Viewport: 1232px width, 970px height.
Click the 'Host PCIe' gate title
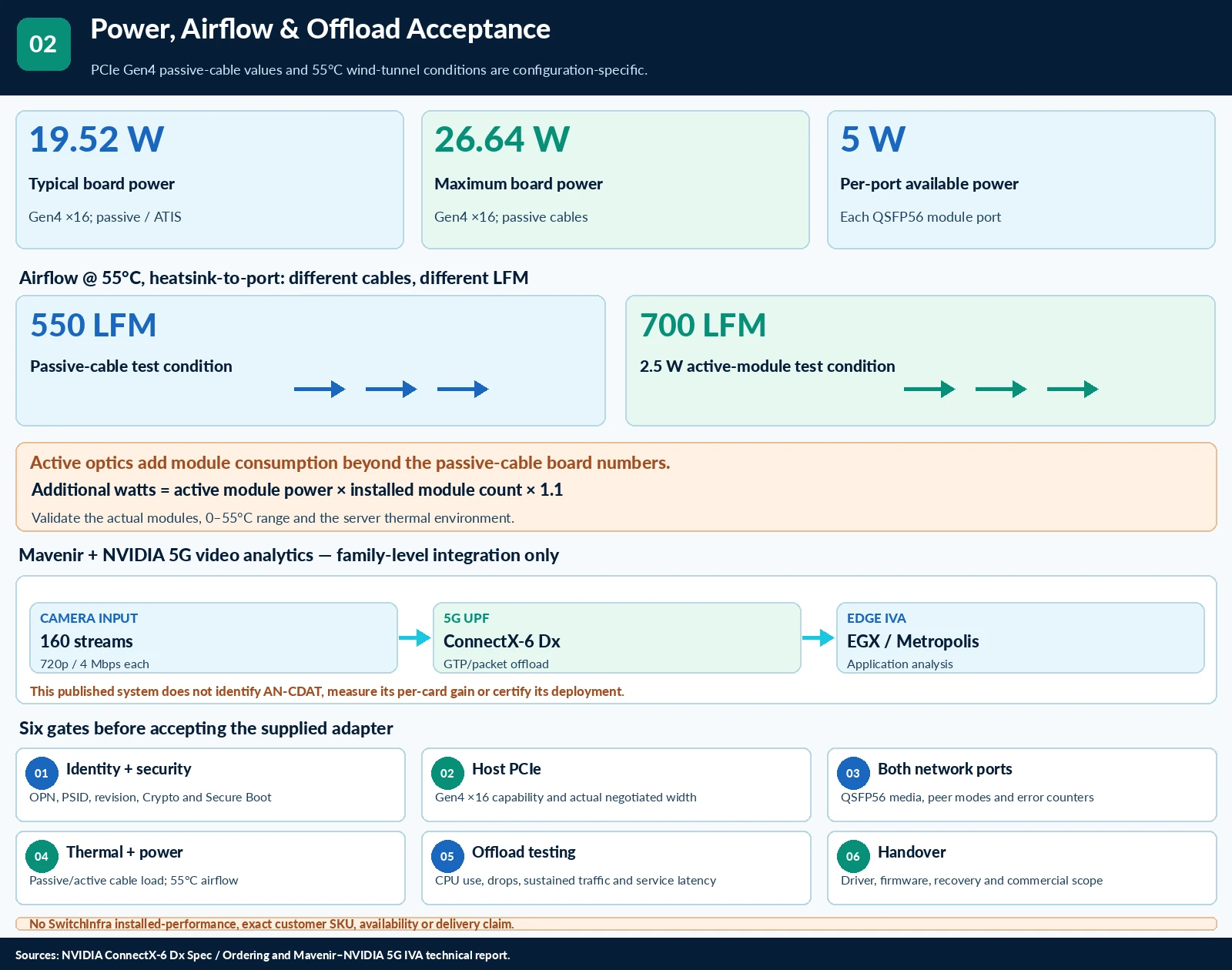[507, 769]
